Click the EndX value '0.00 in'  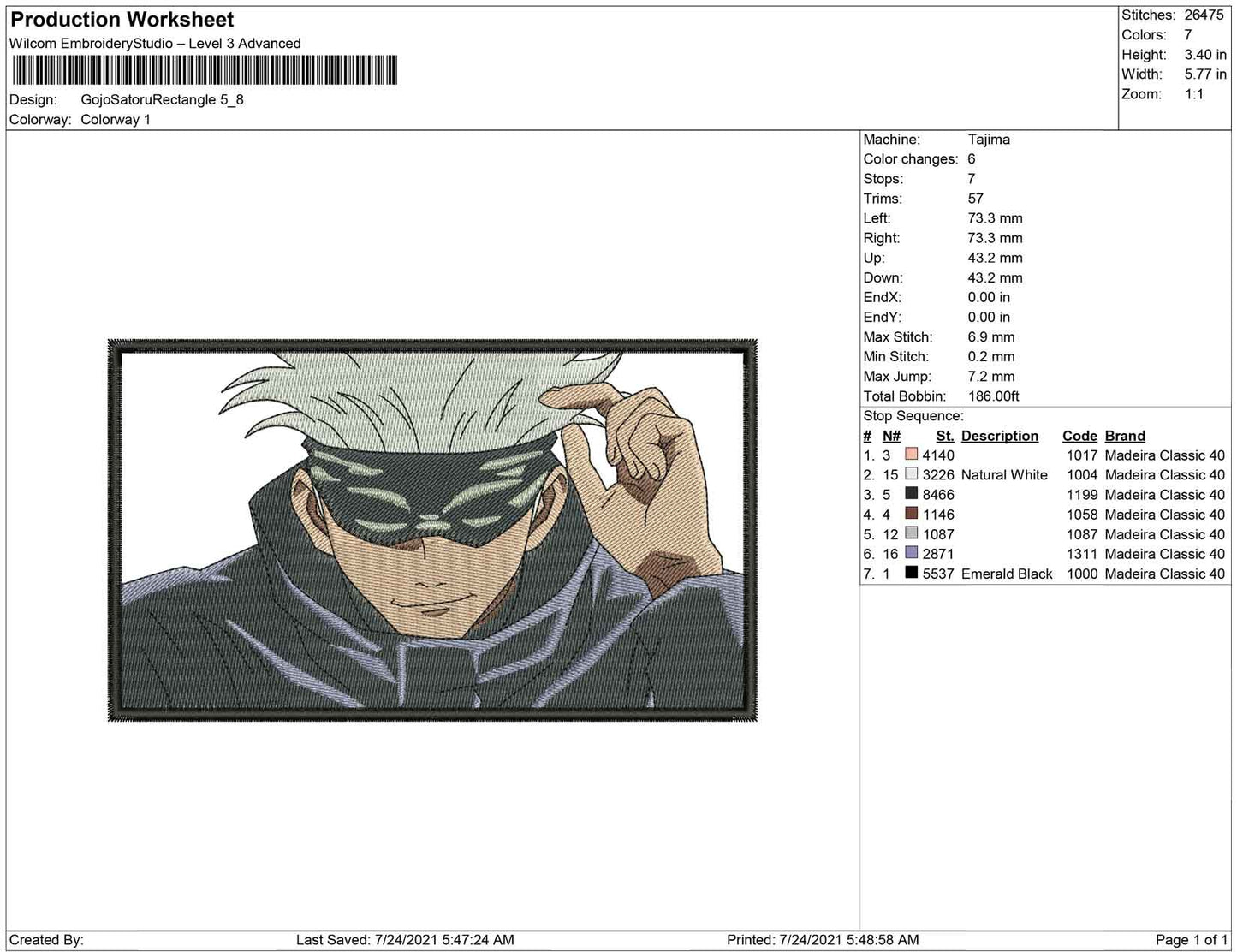(989, 297)
